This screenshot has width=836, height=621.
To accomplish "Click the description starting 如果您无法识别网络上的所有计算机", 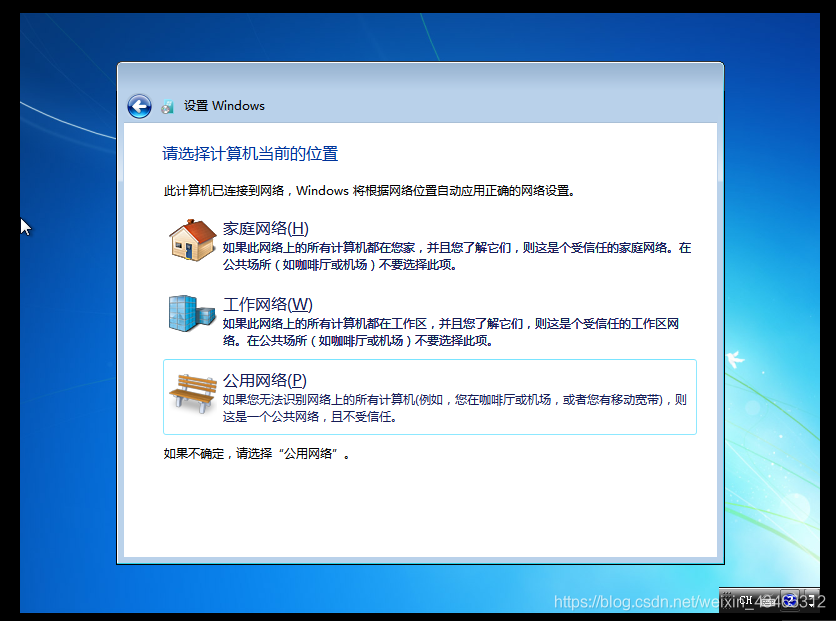I will [x=455, y=408].
